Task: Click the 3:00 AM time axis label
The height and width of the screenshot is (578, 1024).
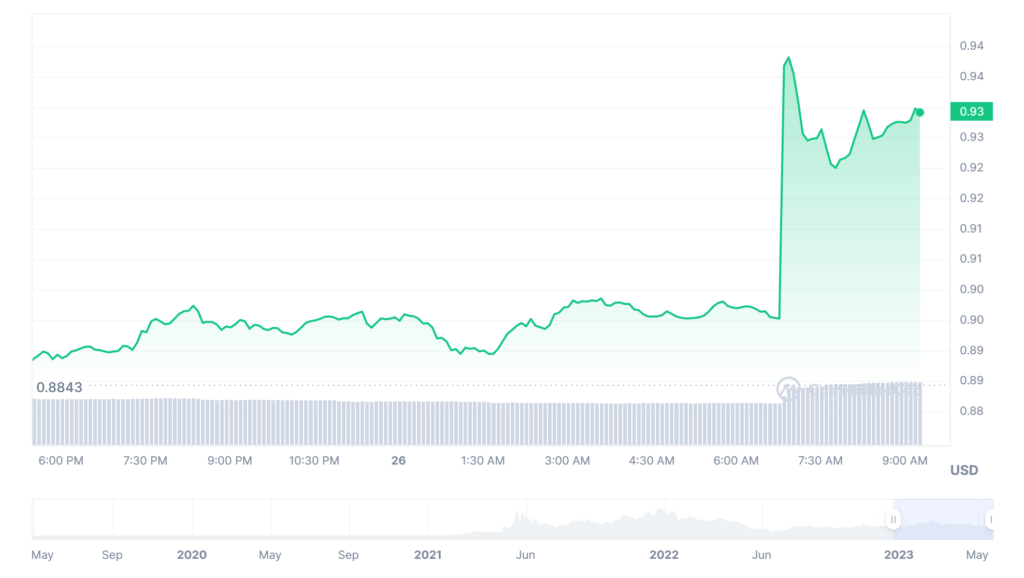Action: [568, 460]
